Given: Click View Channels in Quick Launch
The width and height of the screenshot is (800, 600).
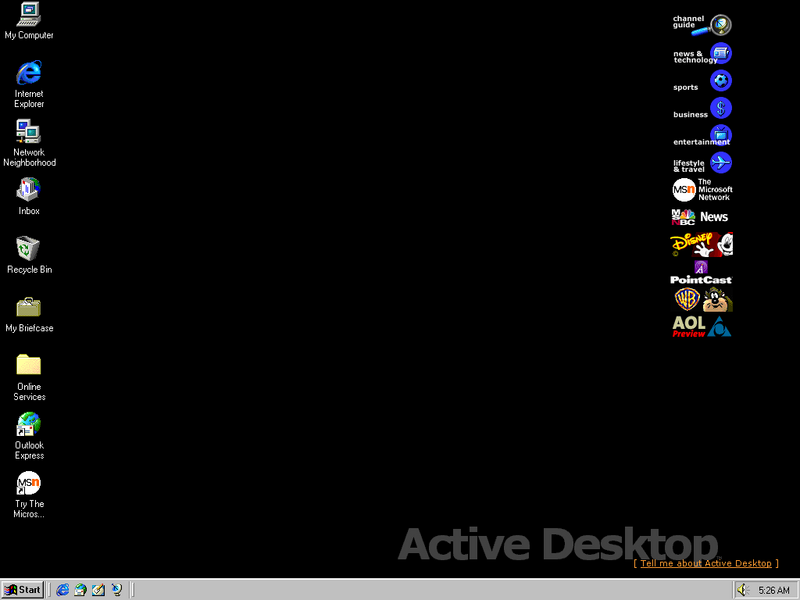Looking at the screenshot, I should point(117,590).
